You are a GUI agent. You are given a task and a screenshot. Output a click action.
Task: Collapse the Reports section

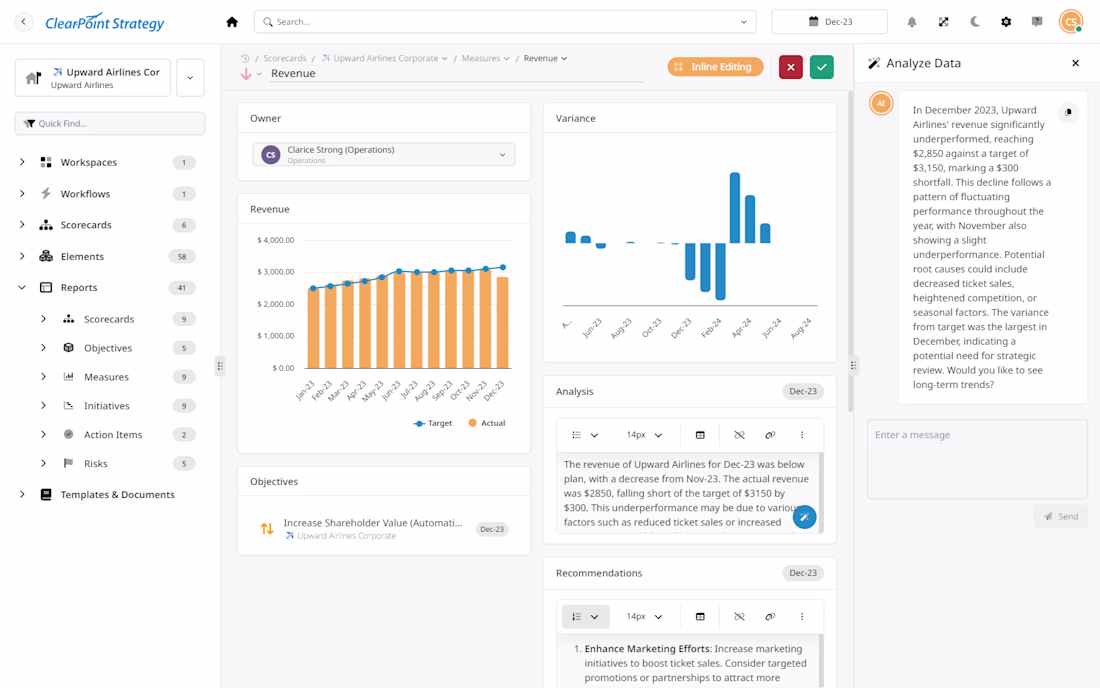[22, 288]
